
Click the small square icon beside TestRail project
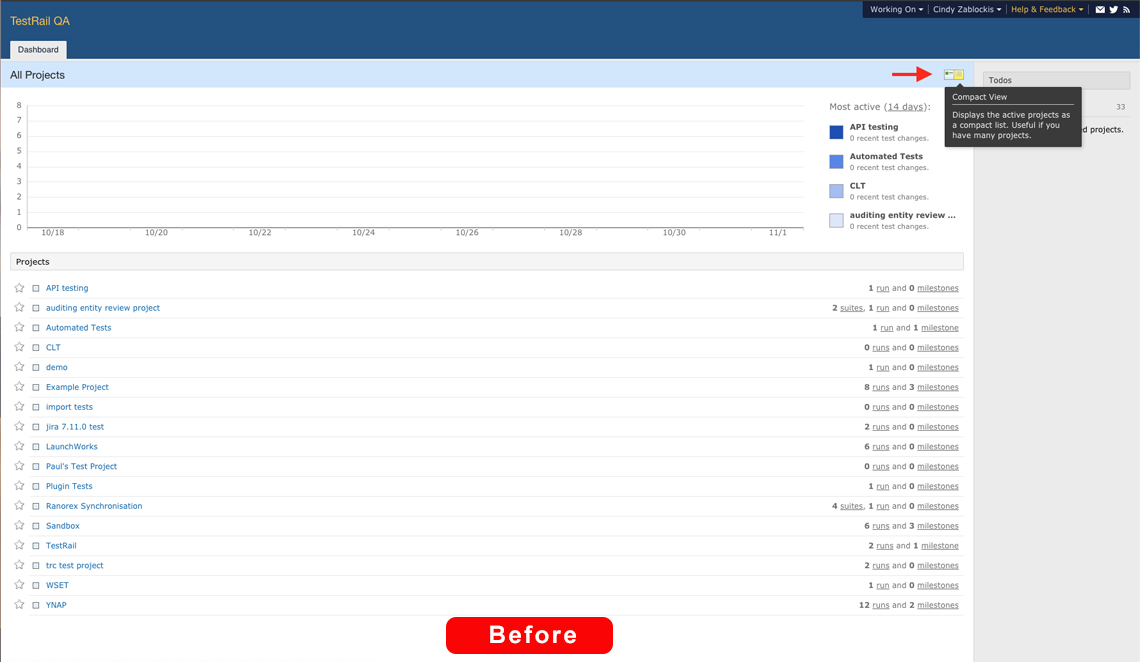click(36, 546)
